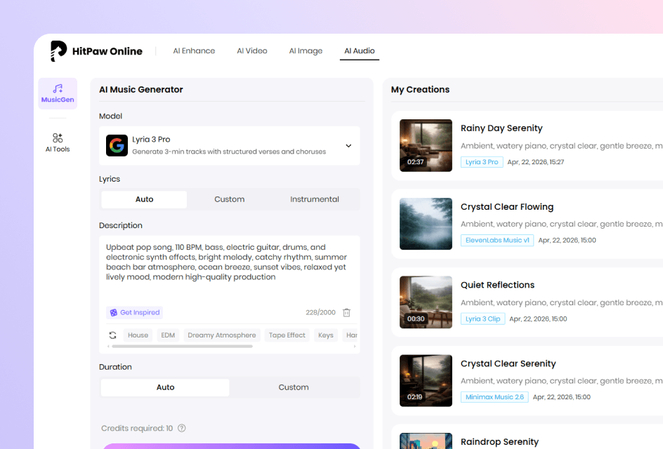Click the Crystal Clear Serenity title

coord(508,364)
